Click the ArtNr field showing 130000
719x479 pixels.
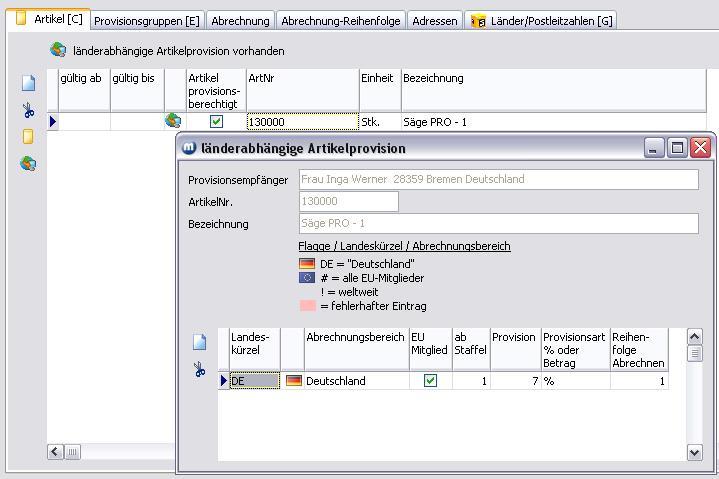click(x=302, y=122)
